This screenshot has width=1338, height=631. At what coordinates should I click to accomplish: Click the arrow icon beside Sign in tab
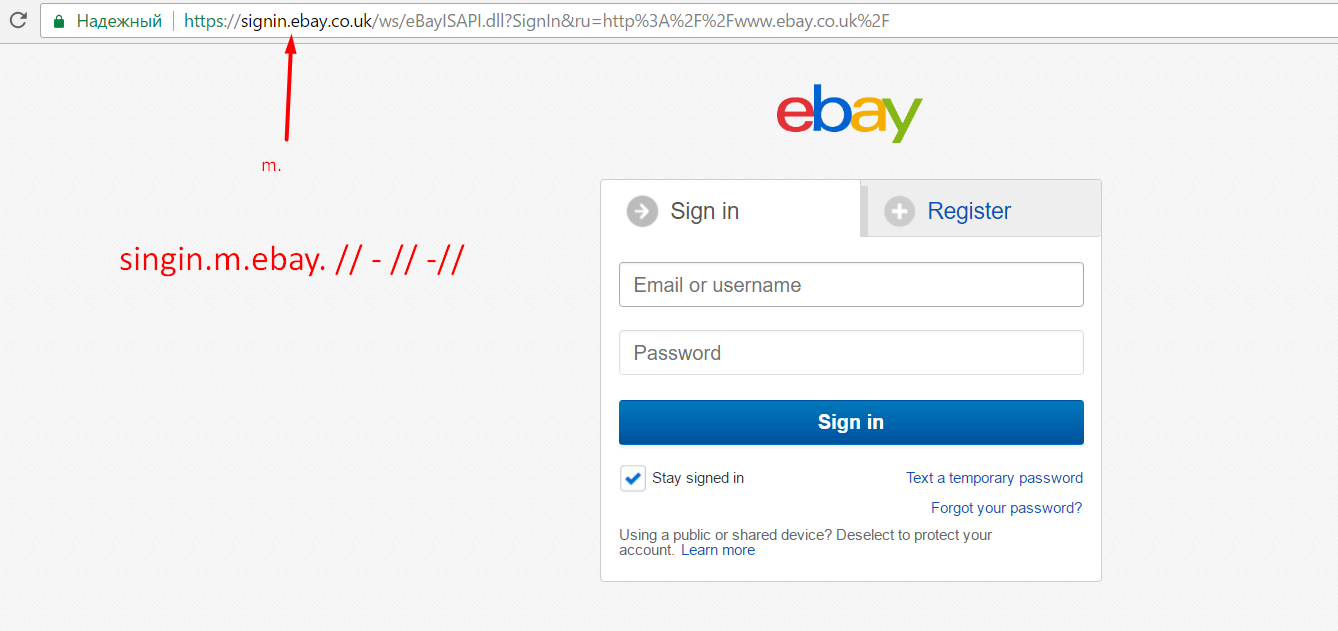coord(642,211)
